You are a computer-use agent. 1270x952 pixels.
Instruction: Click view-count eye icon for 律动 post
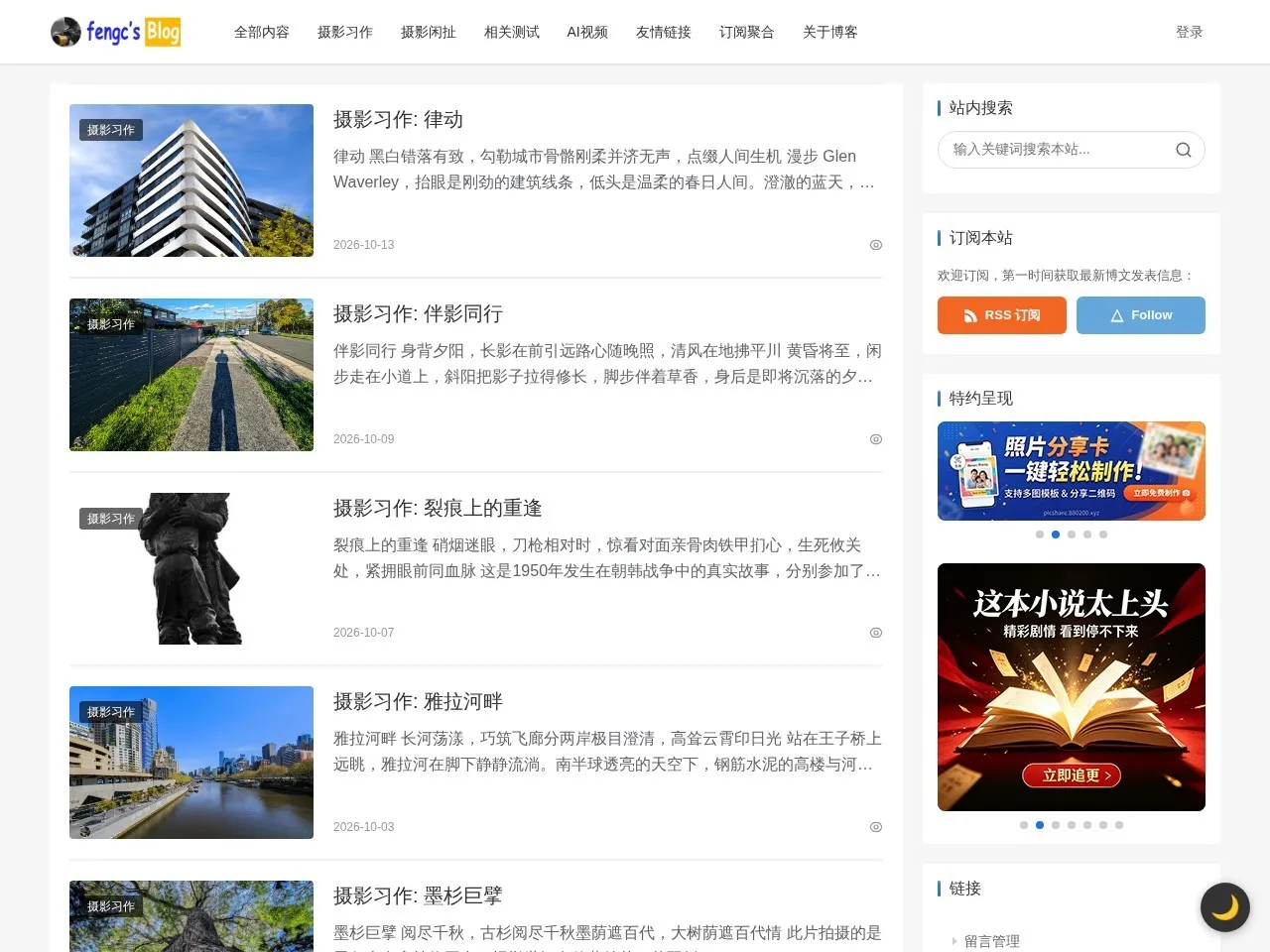coord(876,245)
